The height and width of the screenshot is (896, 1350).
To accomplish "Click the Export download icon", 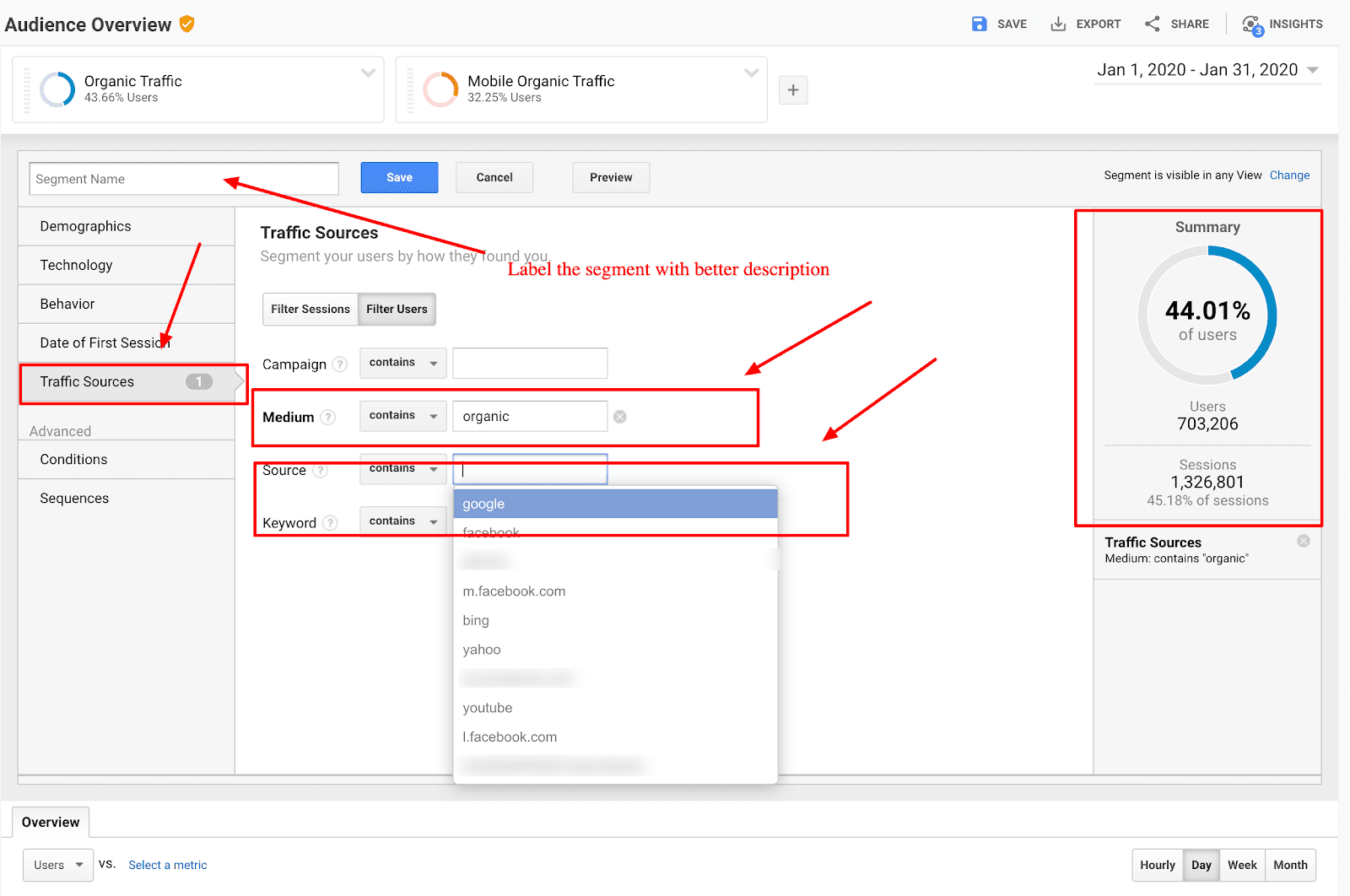I will click(1058, 24).
